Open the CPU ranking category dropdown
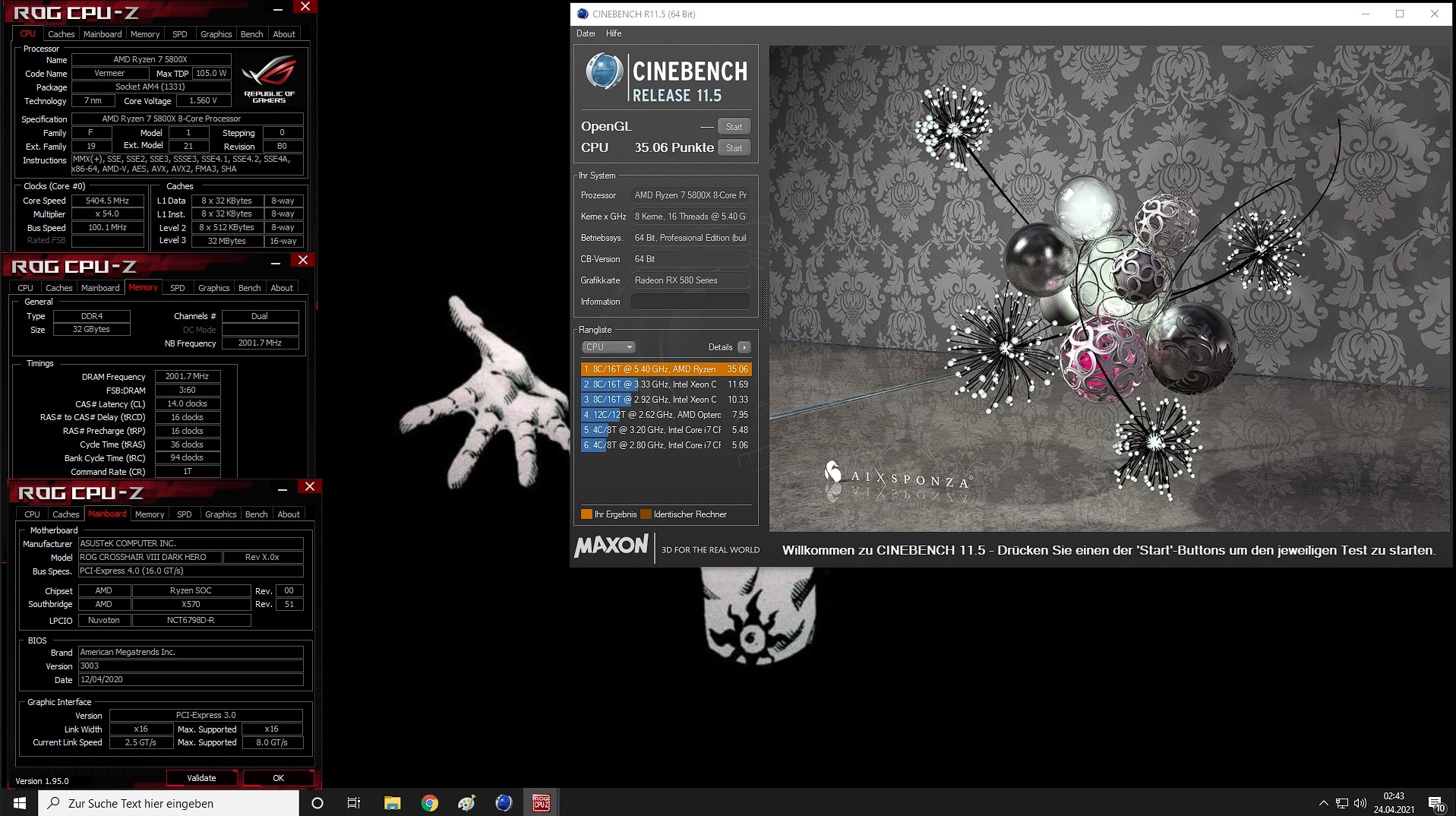Image resolution: width=1456 pixels, height=816 pixels. (x=608, y=347)
